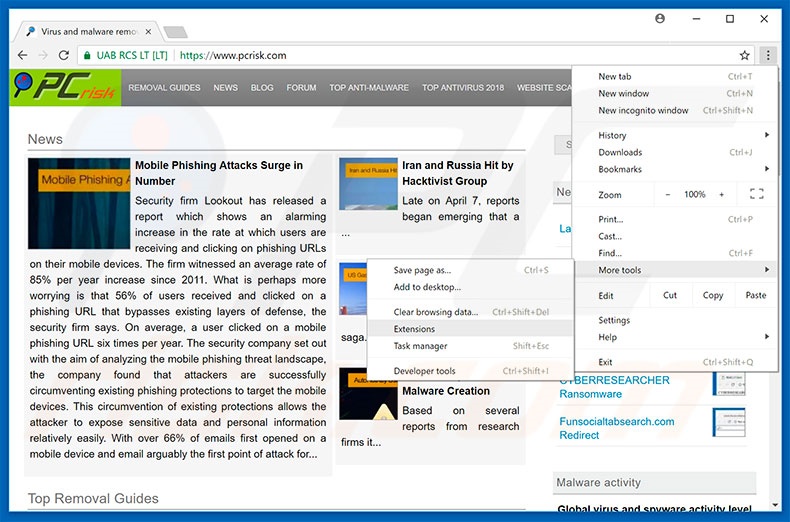Choose Find... in the menu

675,253
